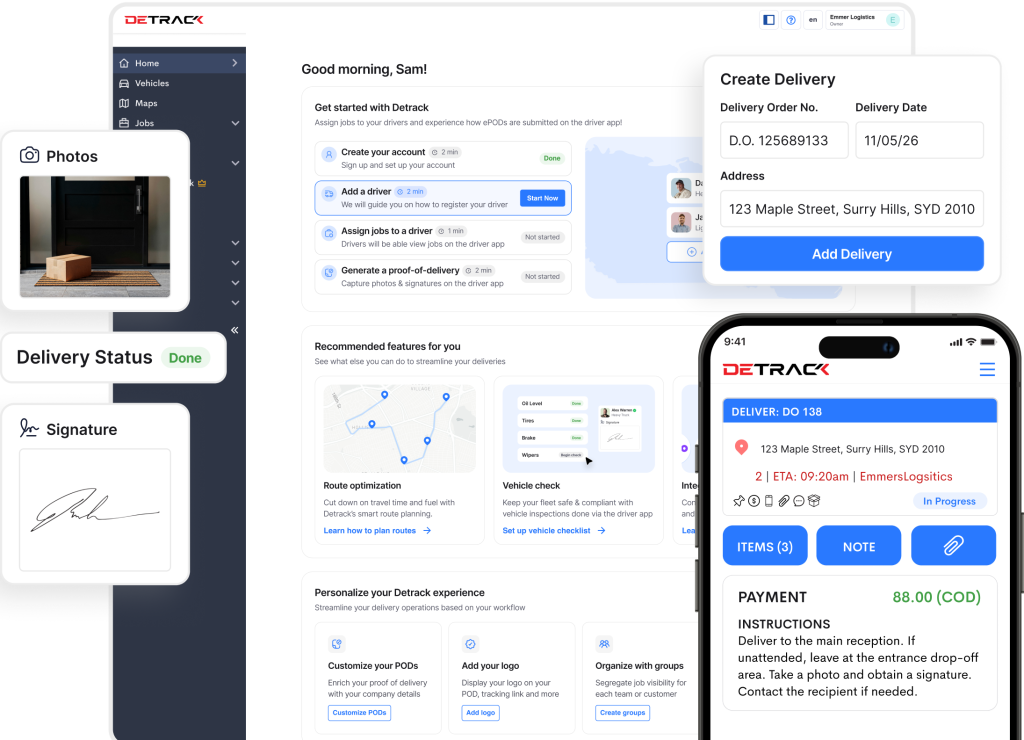Click the Customize your PODs card icon
The width and height of the screenshot is (1024, 740).
337,644
